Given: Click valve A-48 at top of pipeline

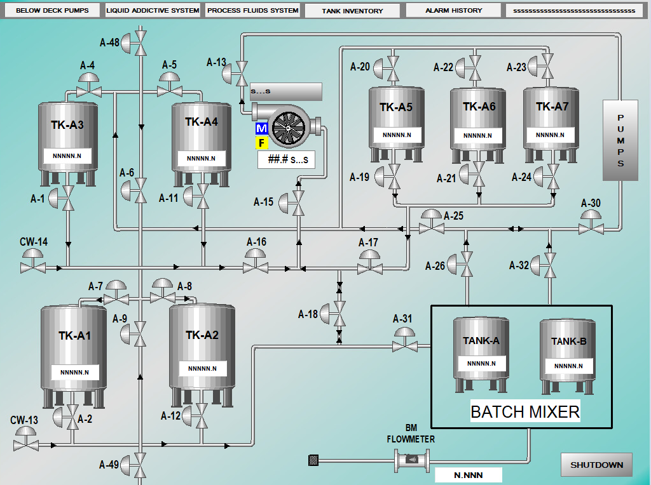Looking at the screenshot, I should pyautogui.click(x=141, y=43).
